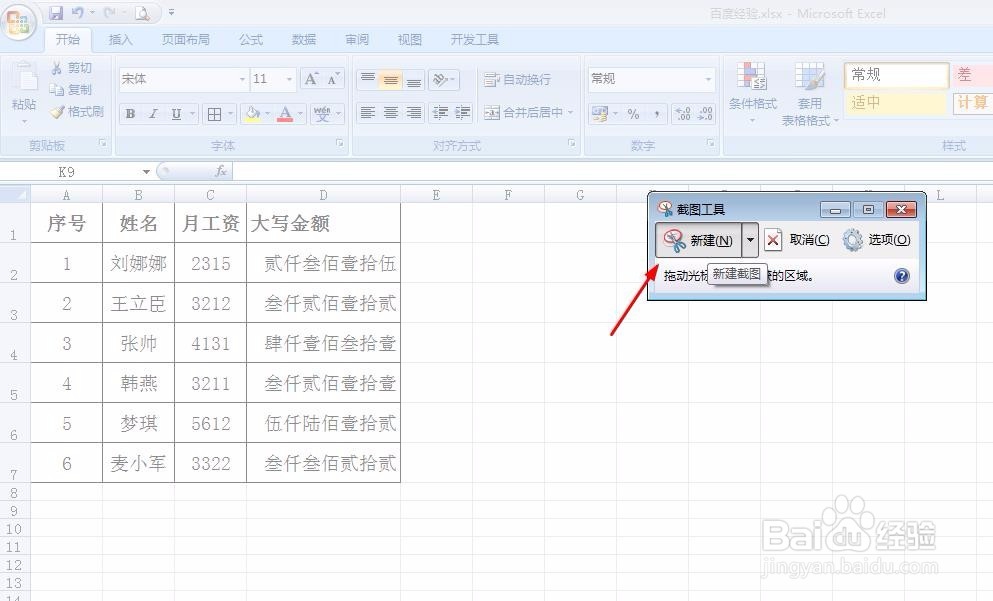Align text right
Screen dimensions: 993x601
tap(414, 113)
